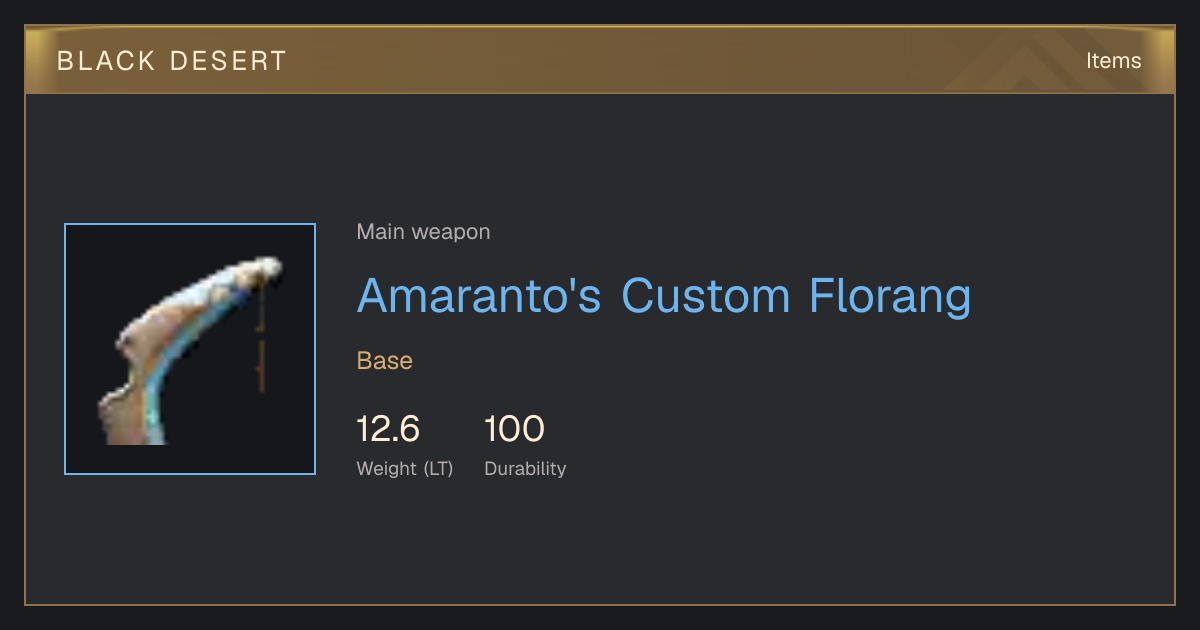Click the hanging tassel on the Florang icon
This screenshot has width=1200, height=630.
pyautogui.click(x=261, y=340)
